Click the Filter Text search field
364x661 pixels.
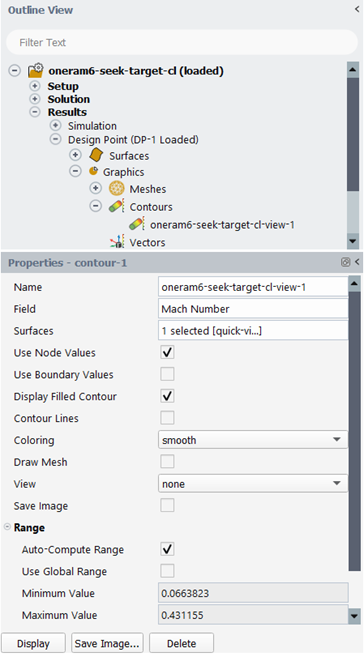click(x=182, y=42)
